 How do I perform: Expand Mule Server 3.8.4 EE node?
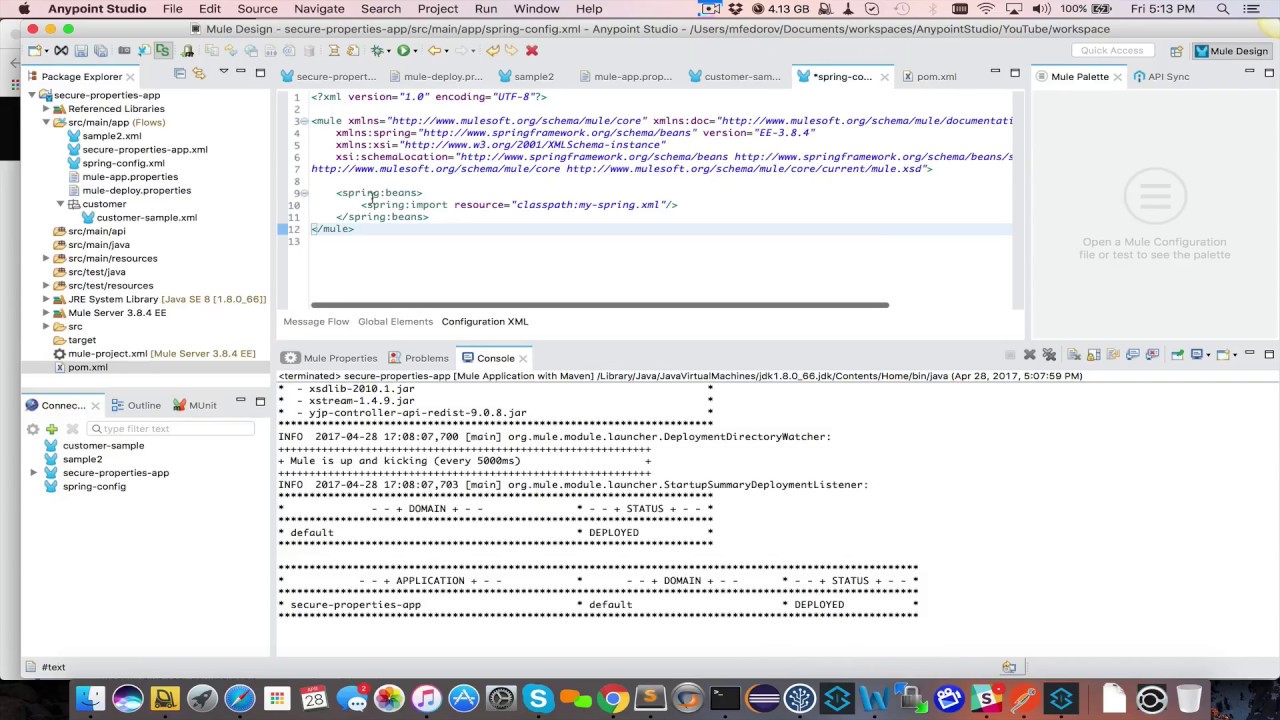[x=46, y=313]
